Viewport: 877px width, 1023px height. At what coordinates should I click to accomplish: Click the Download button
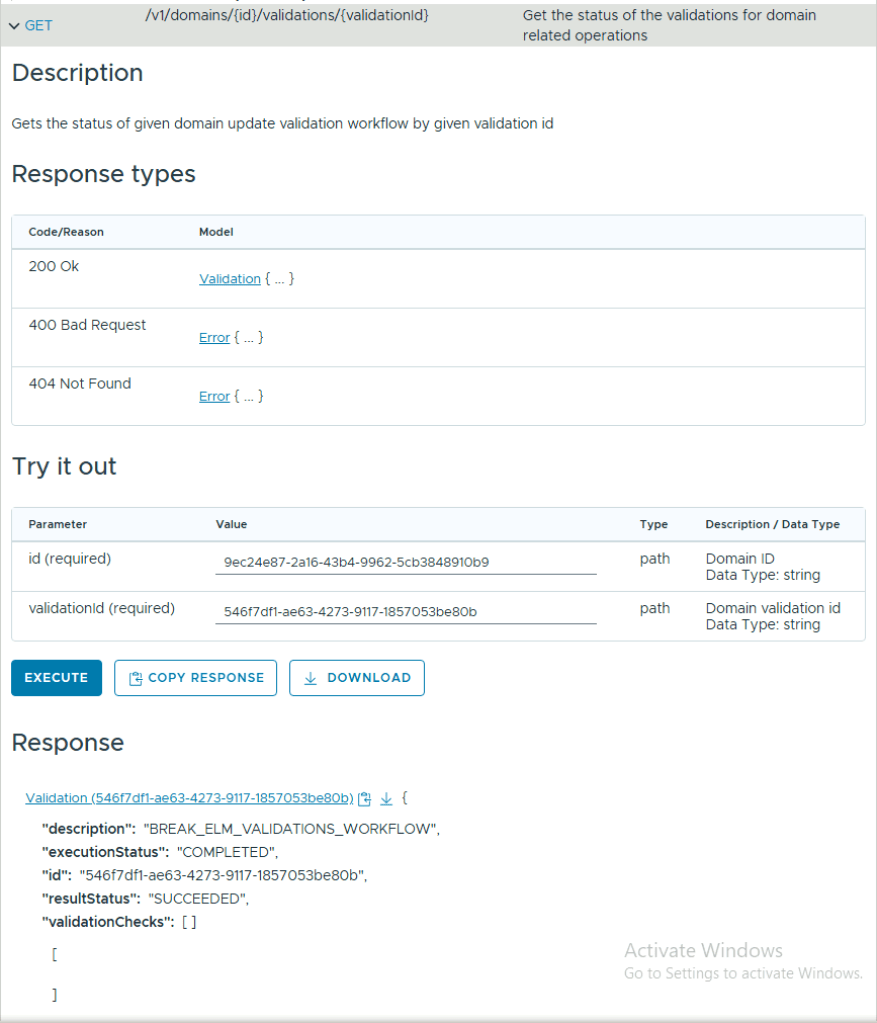tap(357, 678)
